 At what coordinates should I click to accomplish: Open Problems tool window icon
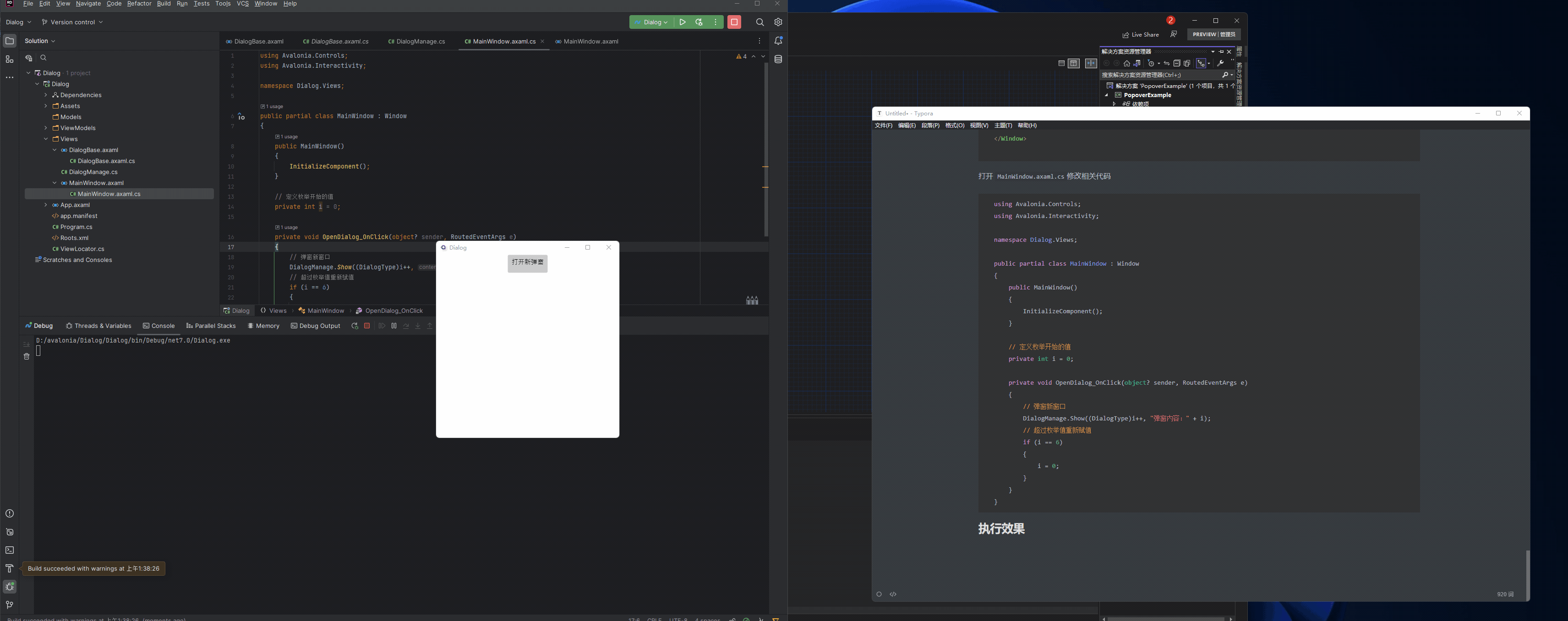click(x=9, y=513)
